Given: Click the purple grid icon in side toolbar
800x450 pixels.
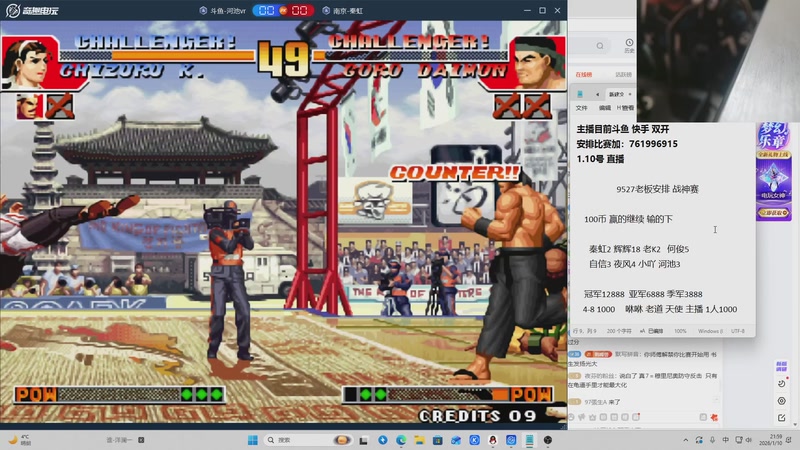Looking at the screenshot, I should pyautogui.click(x=781, y=366).
